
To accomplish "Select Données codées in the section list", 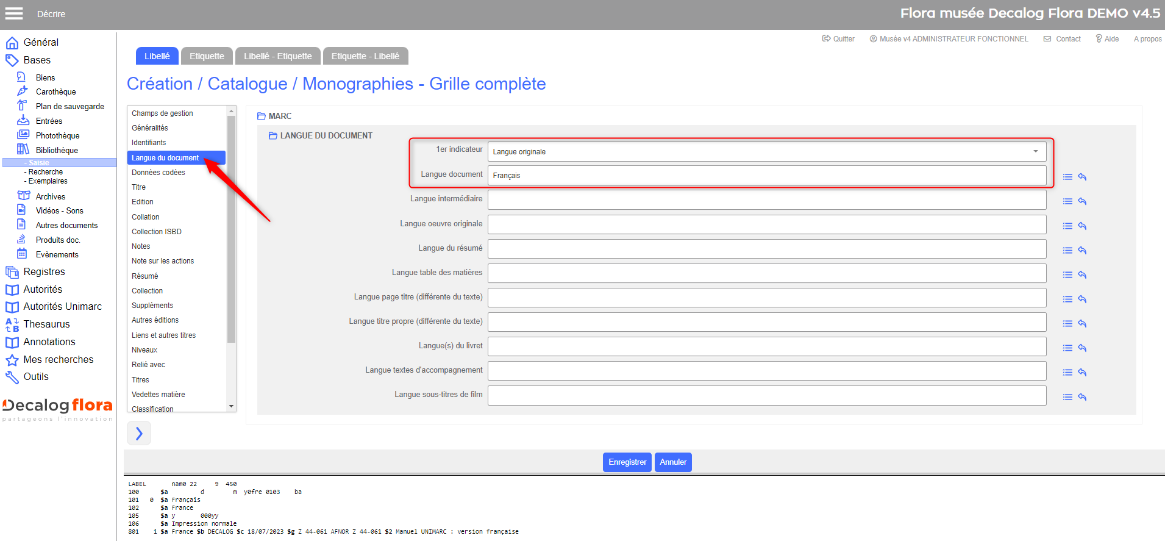I will [x=158, y=172].
